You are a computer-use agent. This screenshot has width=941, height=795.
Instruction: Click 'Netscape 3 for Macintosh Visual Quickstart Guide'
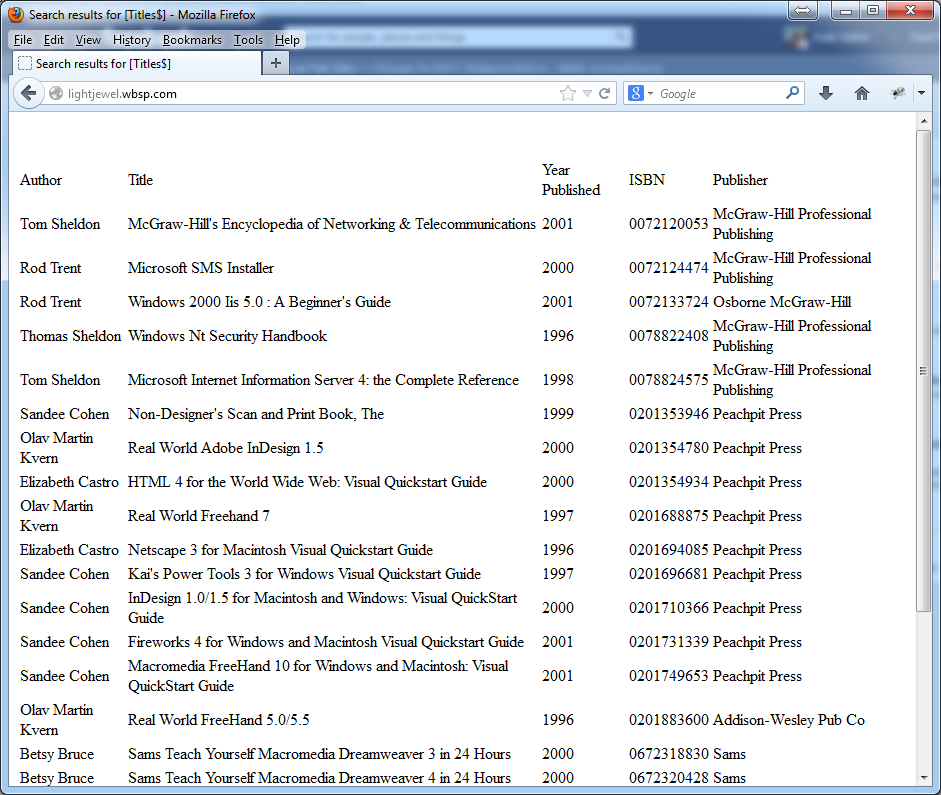click(x=280, y=550)
